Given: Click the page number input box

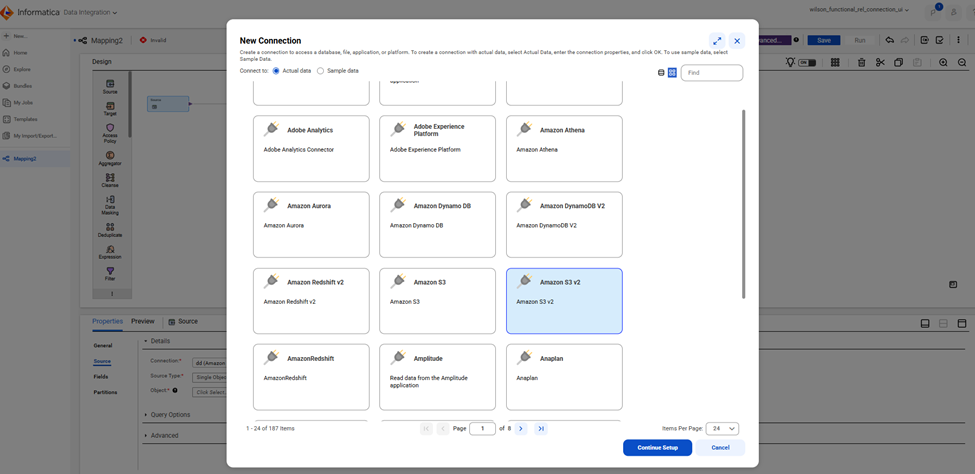Looking at the screenshot, I should pyautogui.click(x=483, y=429).
